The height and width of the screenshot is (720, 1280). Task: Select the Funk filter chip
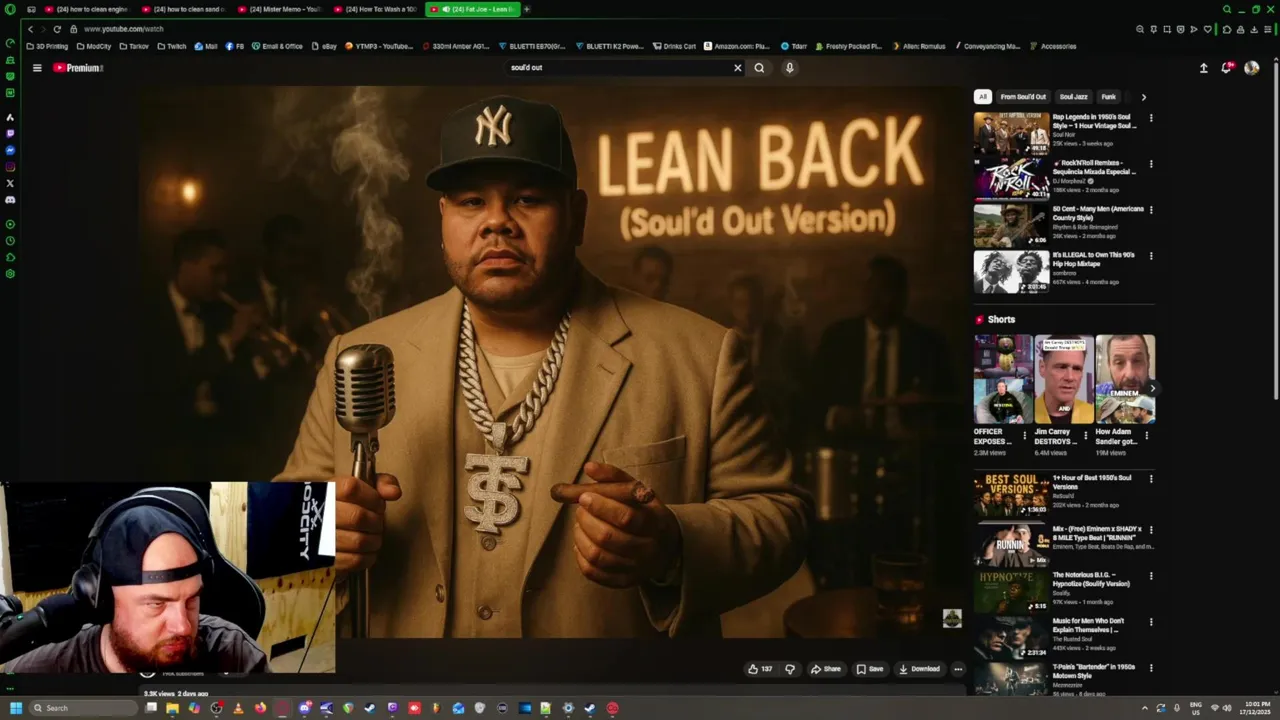[1108, 97]
